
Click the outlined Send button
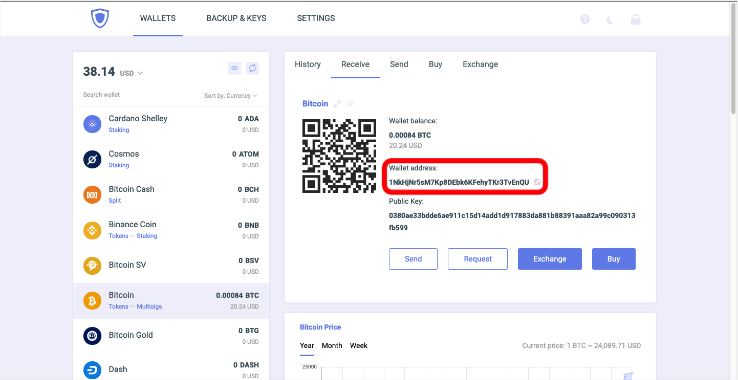413,259
